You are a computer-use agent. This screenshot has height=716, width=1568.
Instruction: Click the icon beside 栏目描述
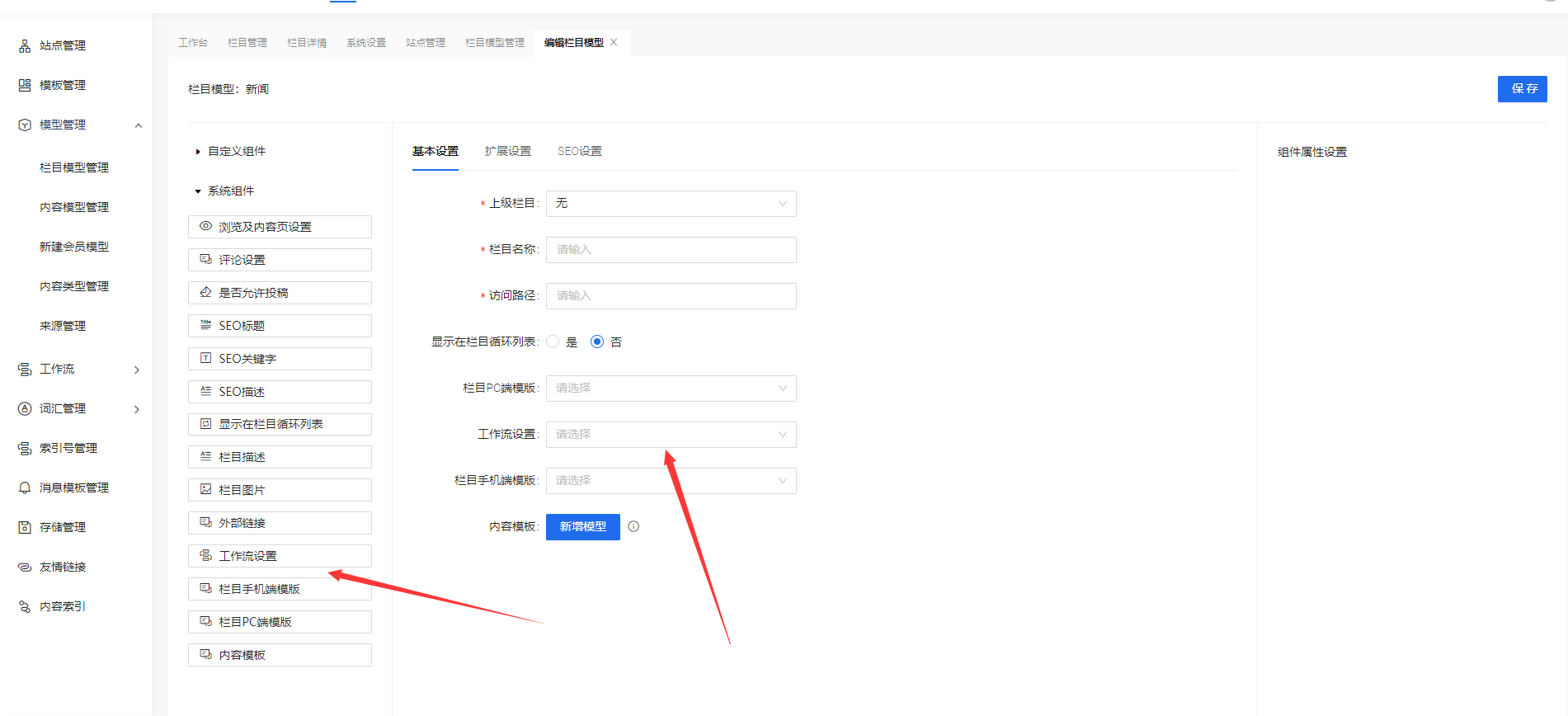tap(206, 456)
